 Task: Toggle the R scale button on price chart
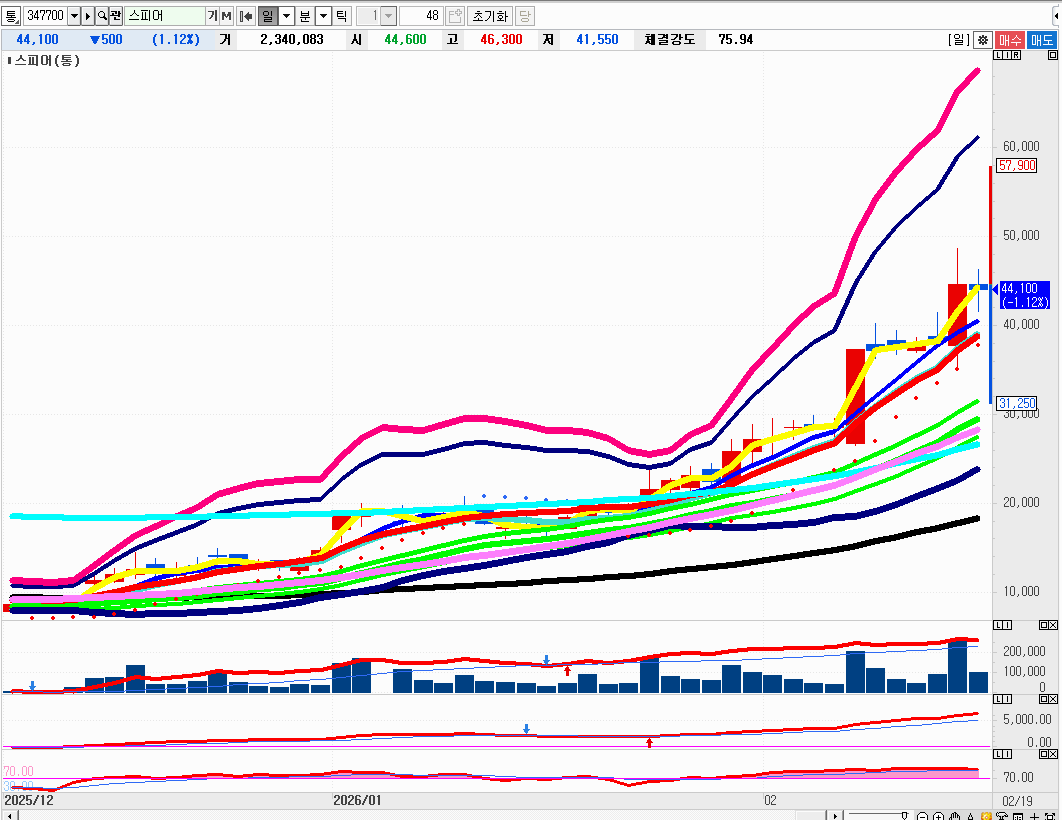[1017, 55]
